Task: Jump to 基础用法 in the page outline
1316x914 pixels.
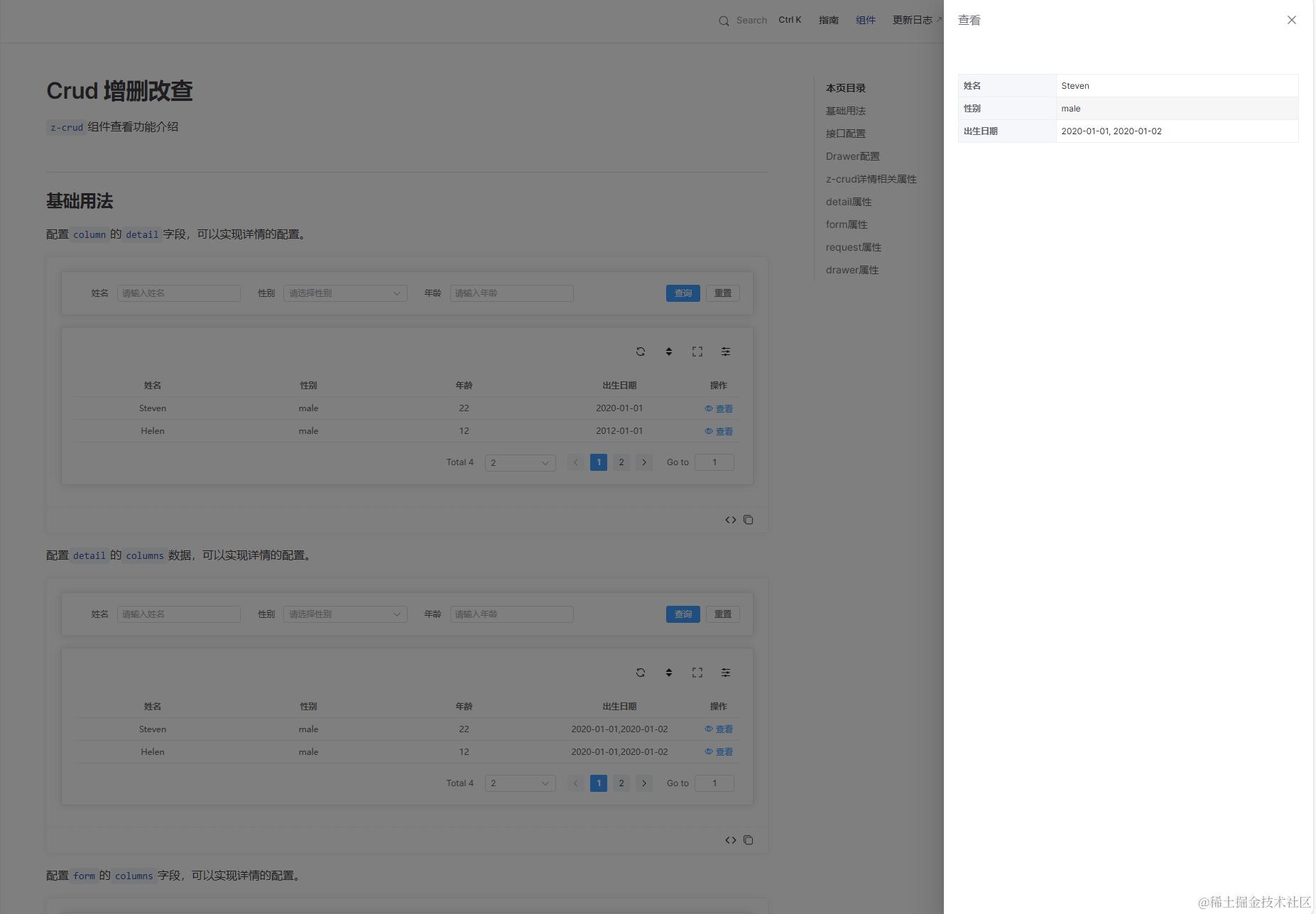Action: tap(846, 111)
